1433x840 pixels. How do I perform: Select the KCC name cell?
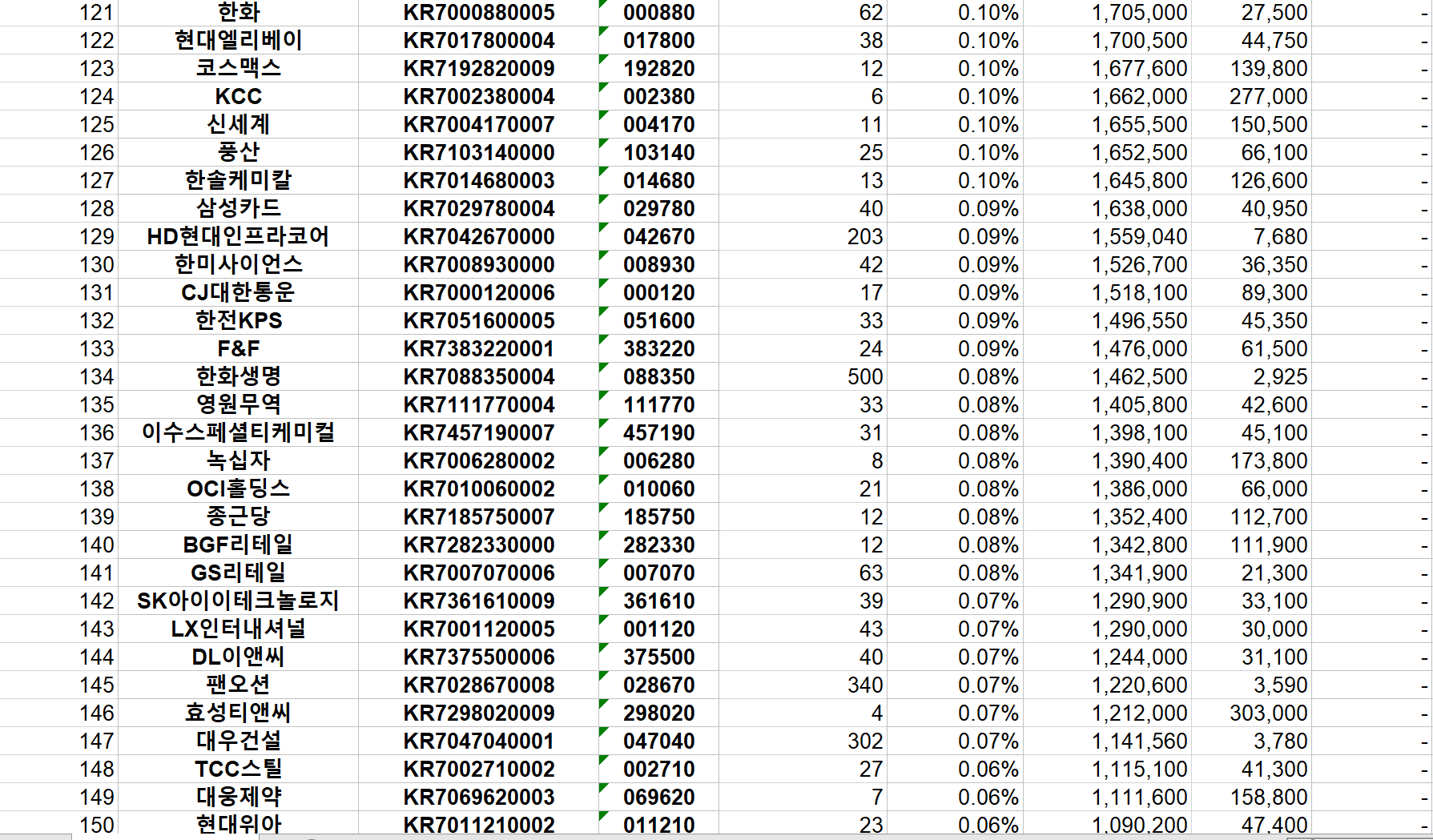[239, 97]
